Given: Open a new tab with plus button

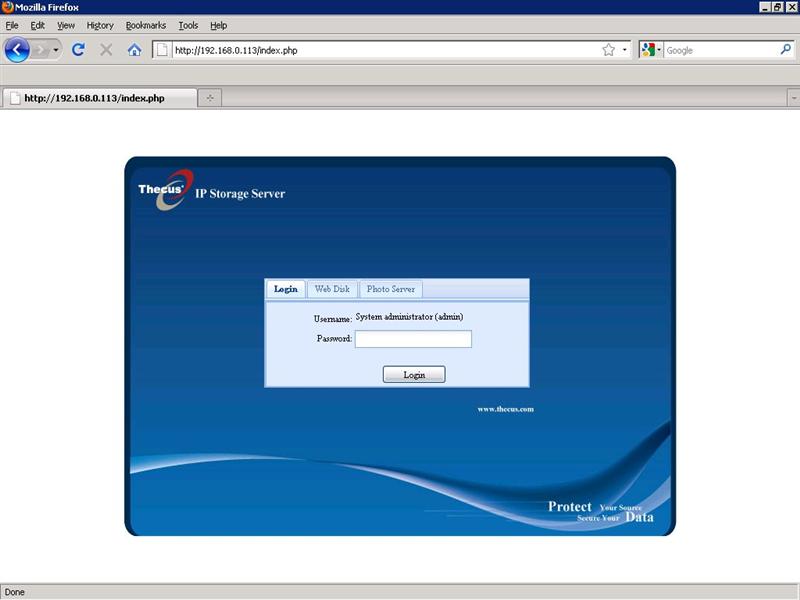Looking at the screenshot, I should point(210,98).
